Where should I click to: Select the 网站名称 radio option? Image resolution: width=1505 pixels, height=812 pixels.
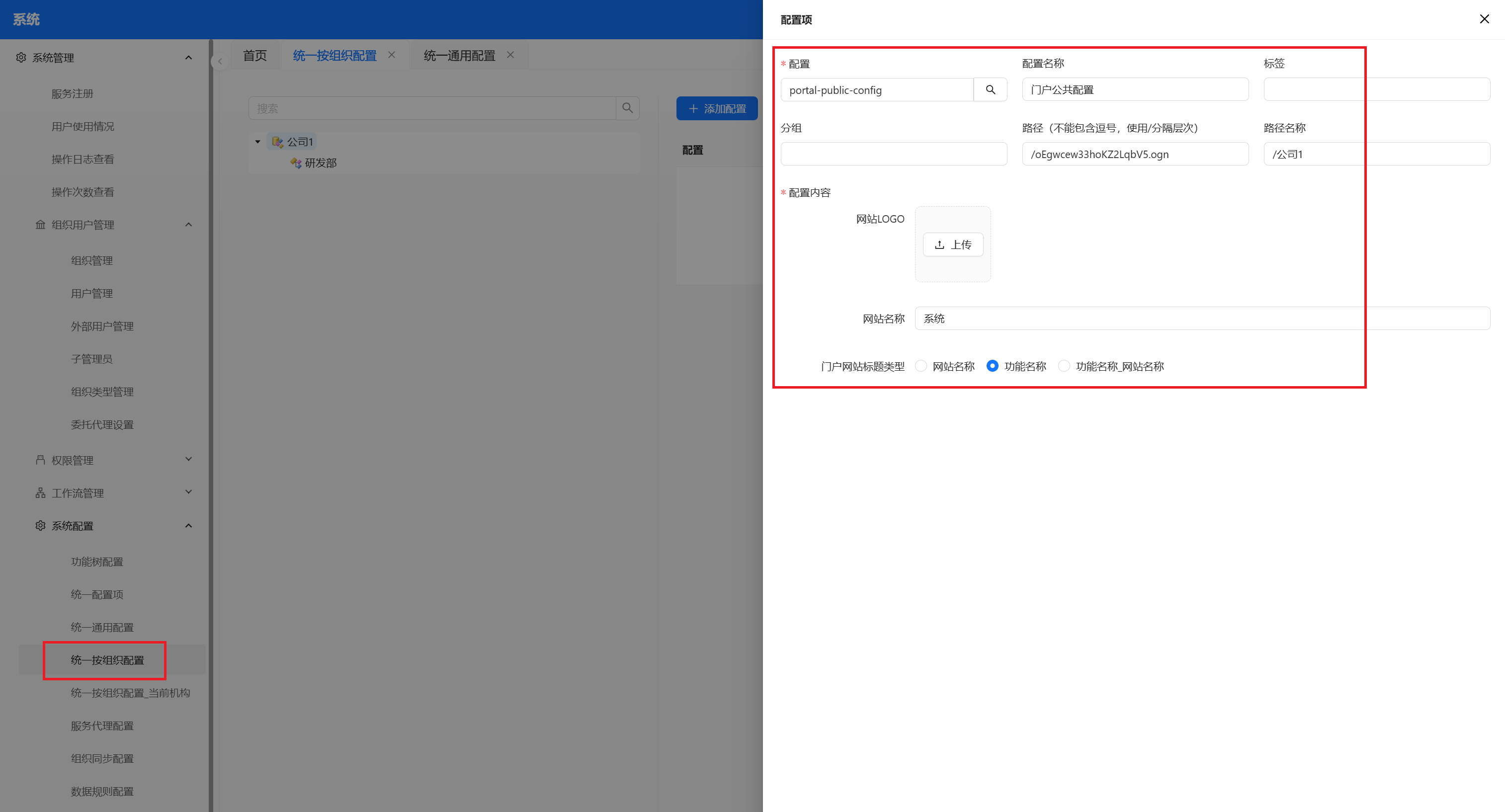921,366
